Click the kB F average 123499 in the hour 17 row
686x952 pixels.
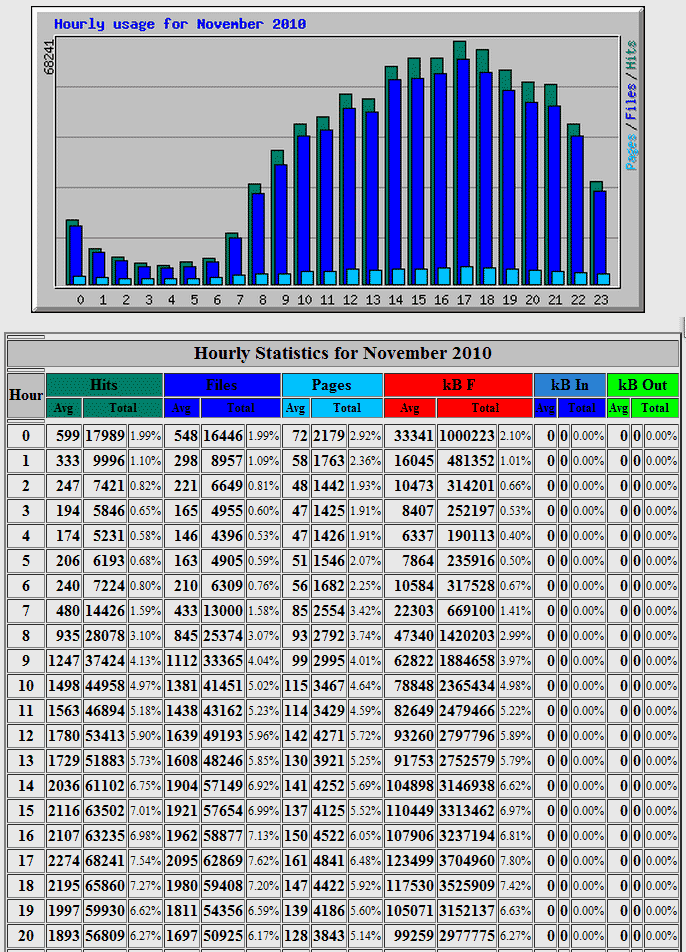coord(410,861)
